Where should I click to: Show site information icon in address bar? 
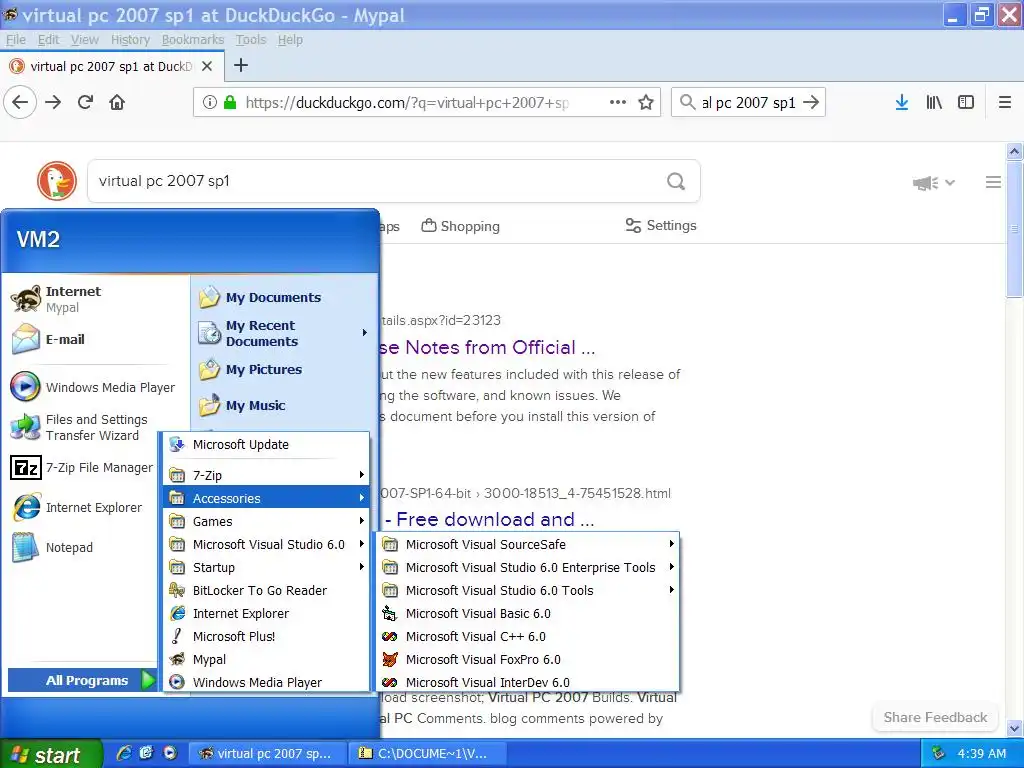(210, 102)
